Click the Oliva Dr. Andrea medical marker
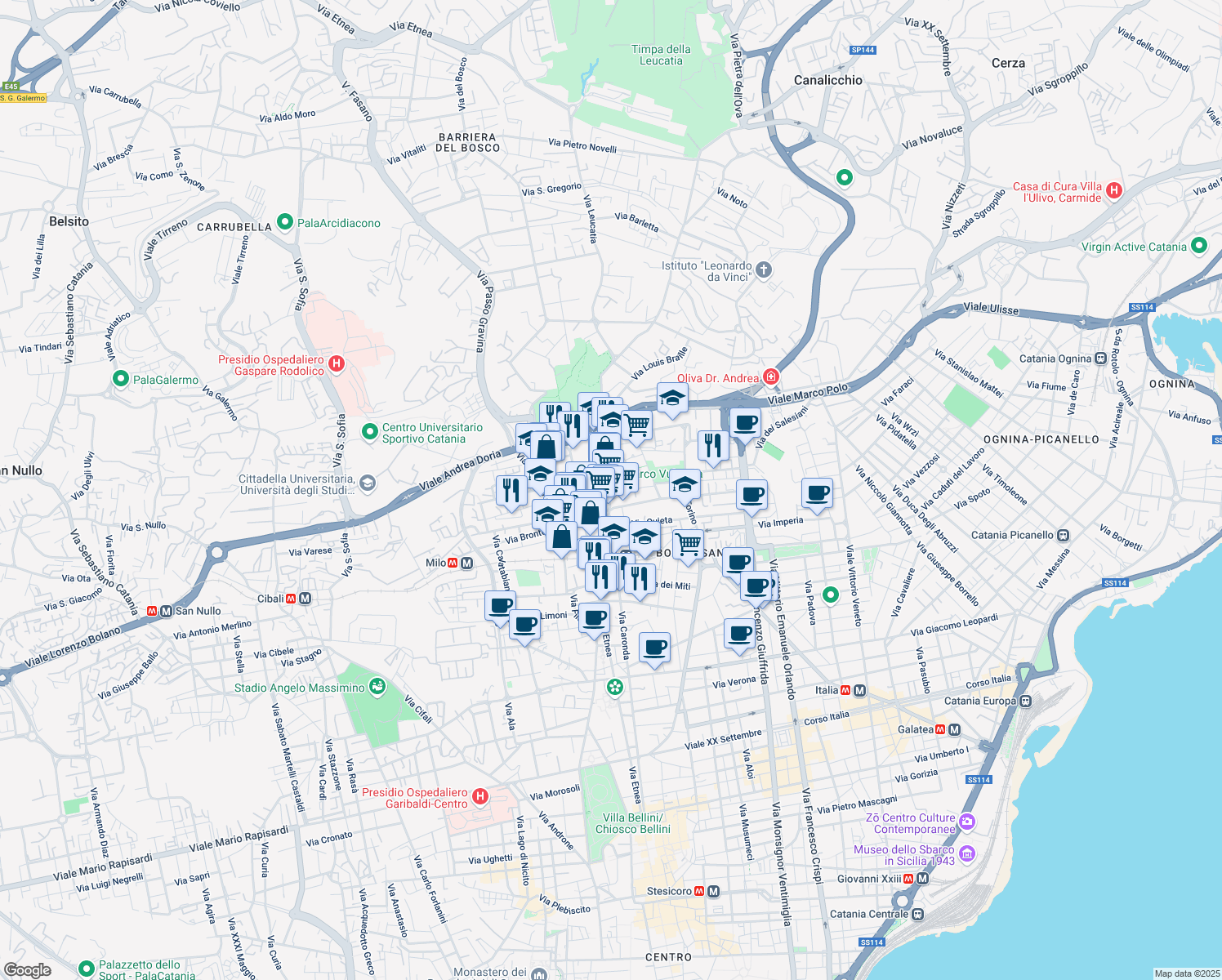Viewport: 1222px width, 980px height. 770,376
